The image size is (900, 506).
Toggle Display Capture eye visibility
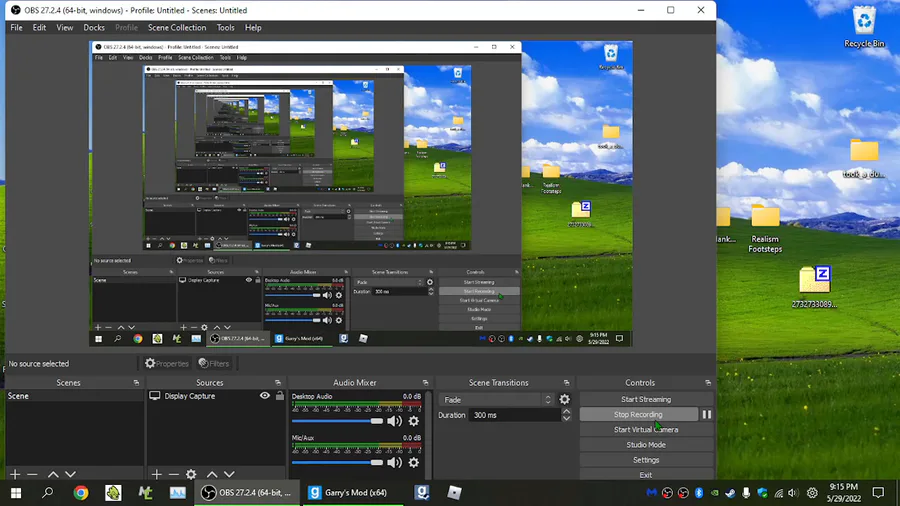(265, 396)
